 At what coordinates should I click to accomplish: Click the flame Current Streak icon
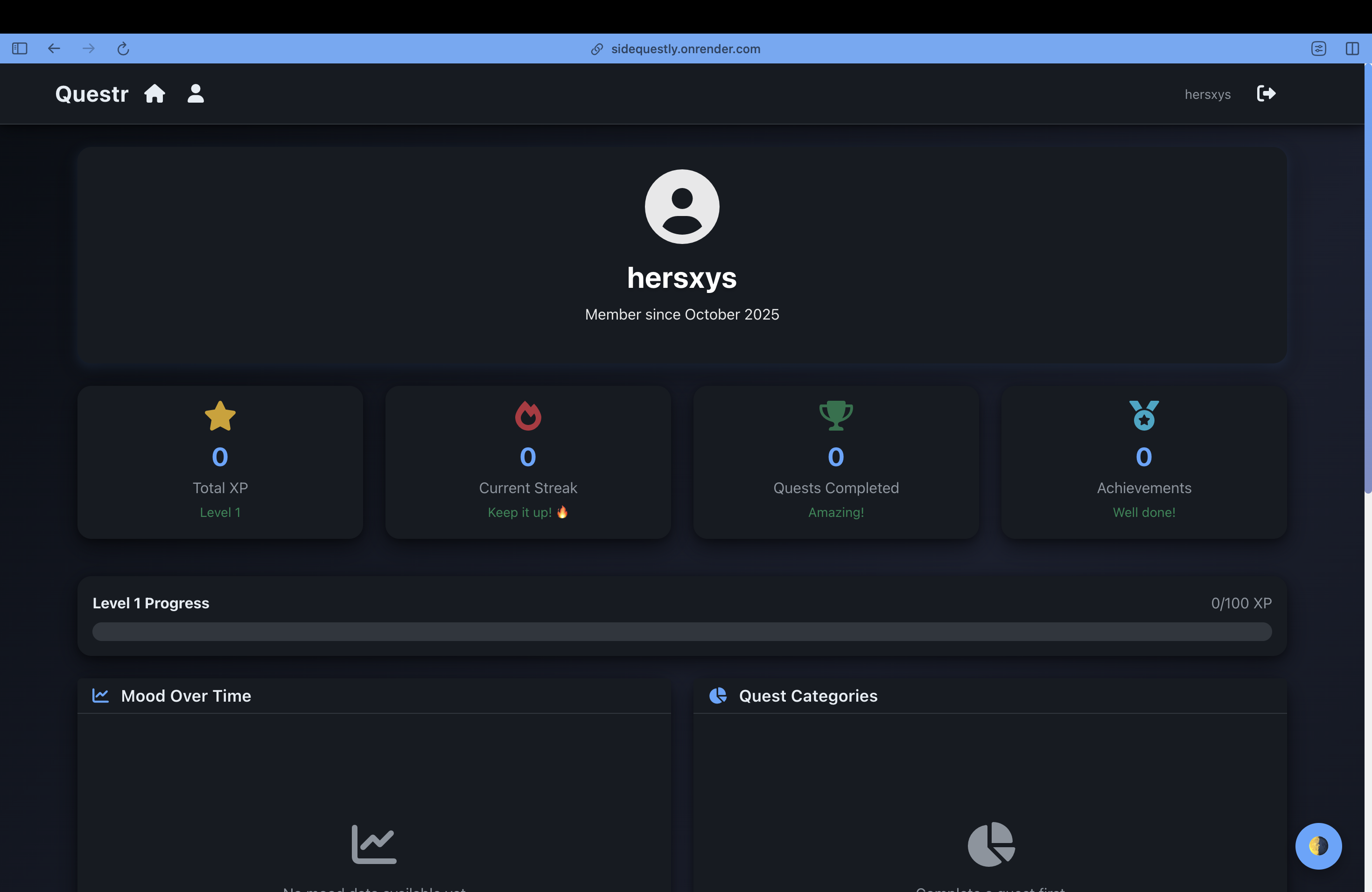(527, 416)
